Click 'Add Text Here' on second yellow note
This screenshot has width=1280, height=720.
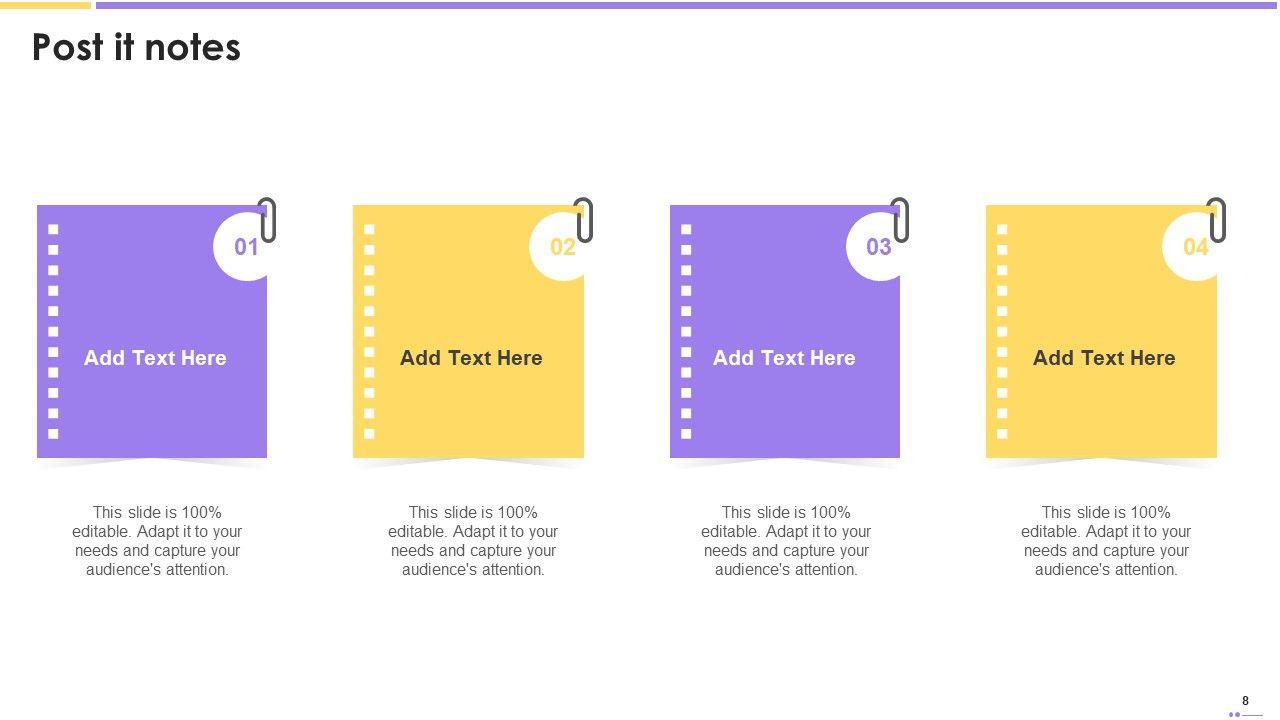[x=1104, y=358]
